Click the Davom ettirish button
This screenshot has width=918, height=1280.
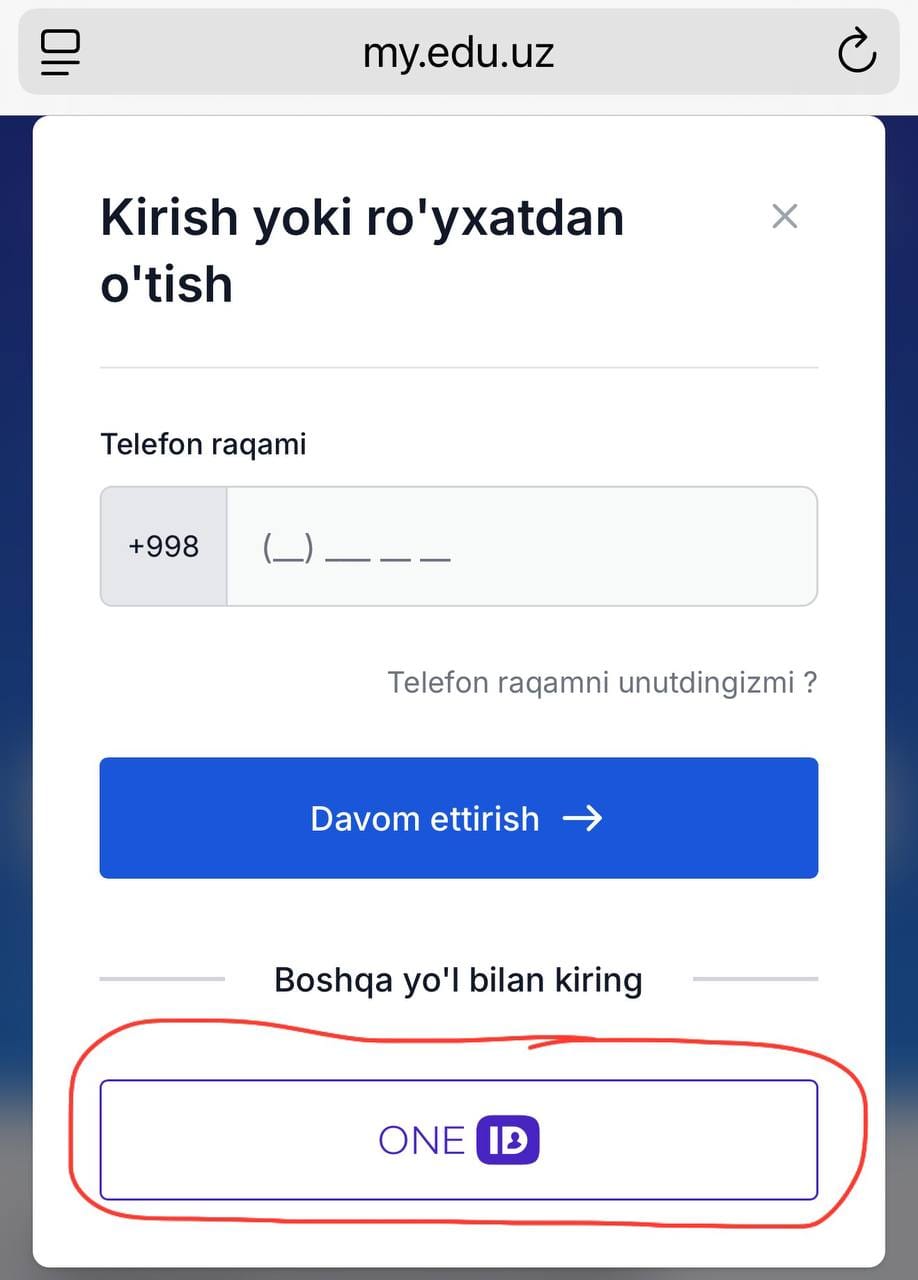pyautogui.click(x=459, y=818)
